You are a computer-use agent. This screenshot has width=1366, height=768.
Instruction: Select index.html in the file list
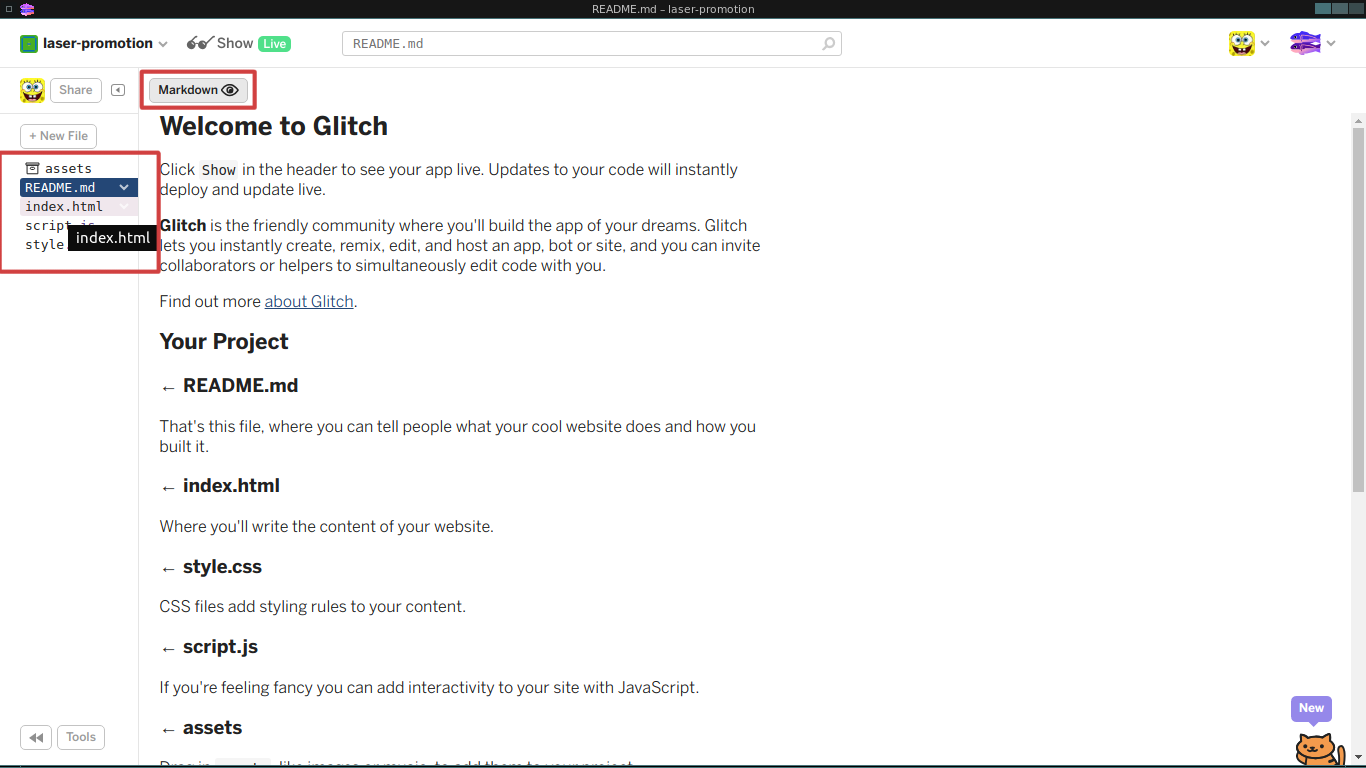pyautogui.click(x=78, y=206)
